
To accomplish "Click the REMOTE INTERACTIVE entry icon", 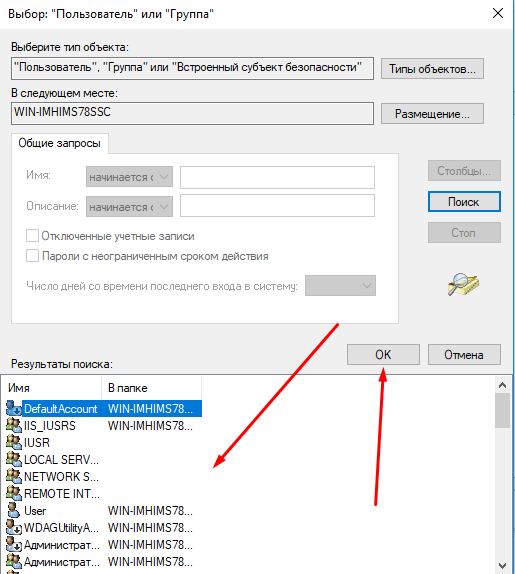I will point(14,493).
